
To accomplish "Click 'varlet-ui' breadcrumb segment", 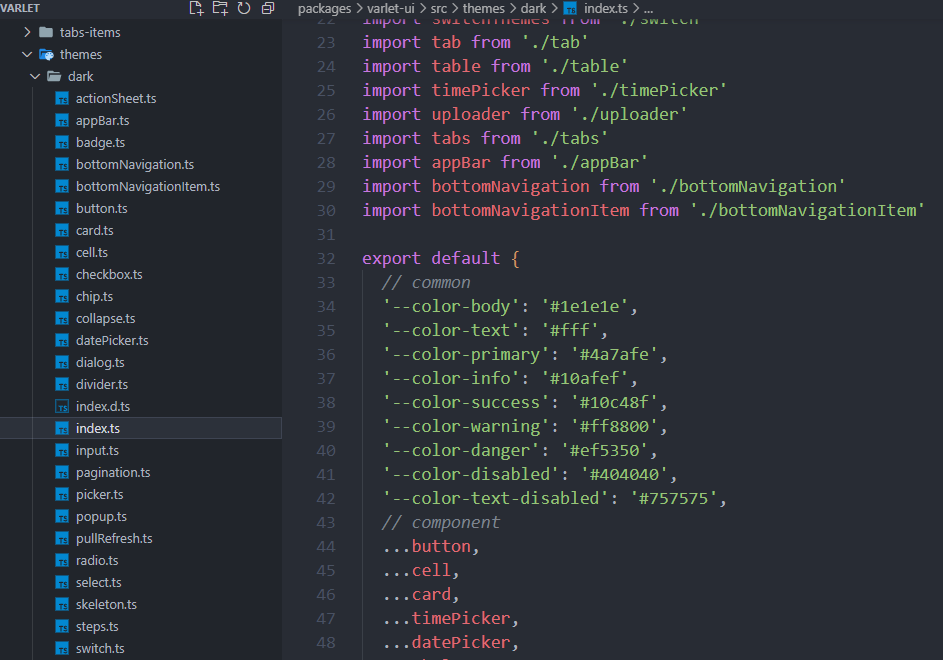I will (391, 8).
